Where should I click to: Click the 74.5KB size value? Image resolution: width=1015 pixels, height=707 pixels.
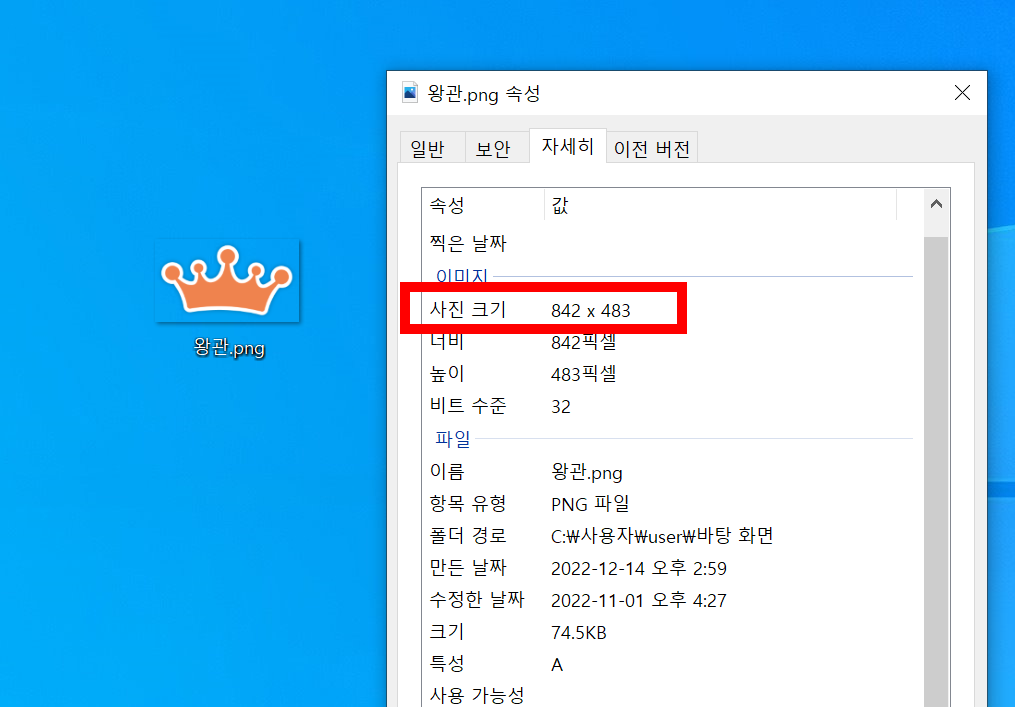tap(579, 633)
